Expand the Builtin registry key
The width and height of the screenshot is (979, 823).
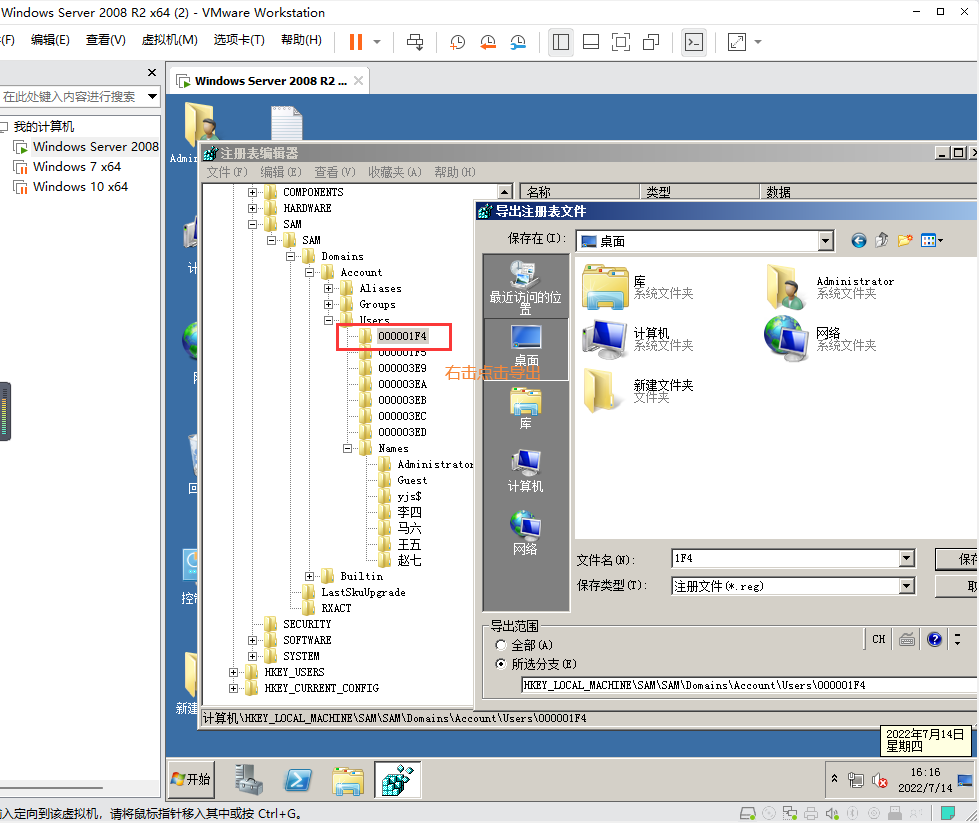click(x=310, y=576)
